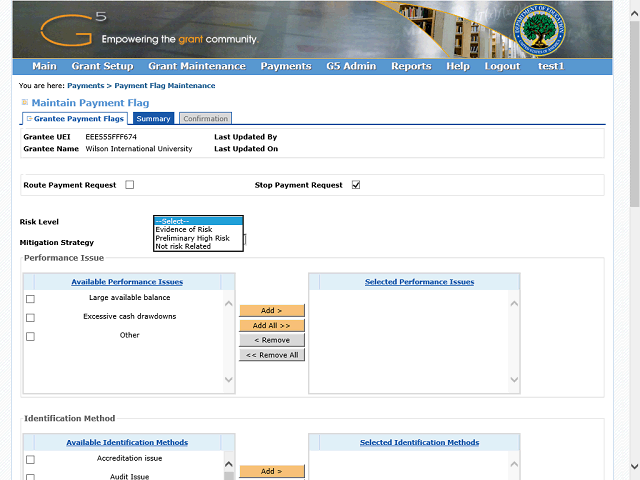
Task: Choose Evidence of Risk from Risk Level list
Action: point(183,230)
